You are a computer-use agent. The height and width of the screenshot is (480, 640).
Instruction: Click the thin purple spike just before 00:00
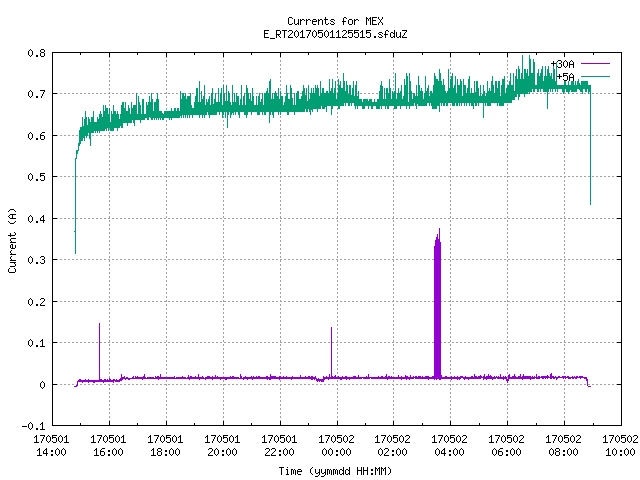[x=331, y=352]
